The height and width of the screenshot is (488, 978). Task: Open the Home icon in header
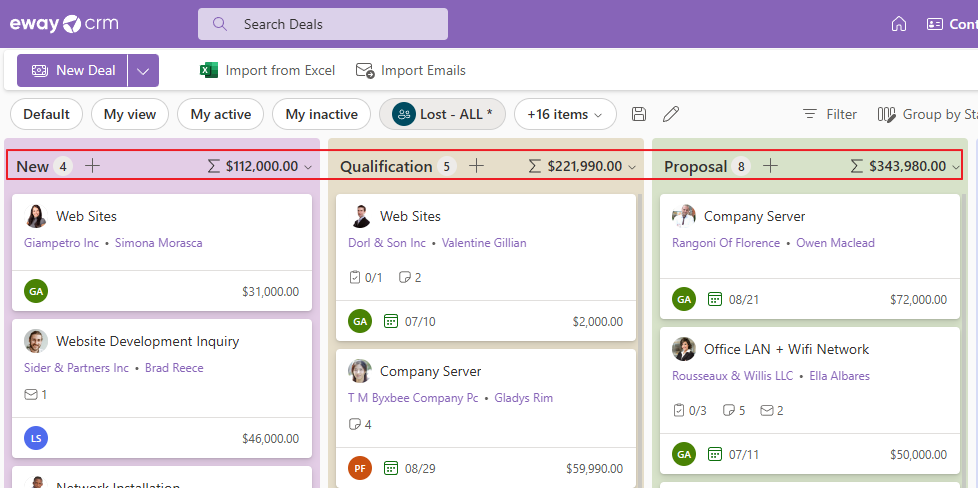[899, 24]
